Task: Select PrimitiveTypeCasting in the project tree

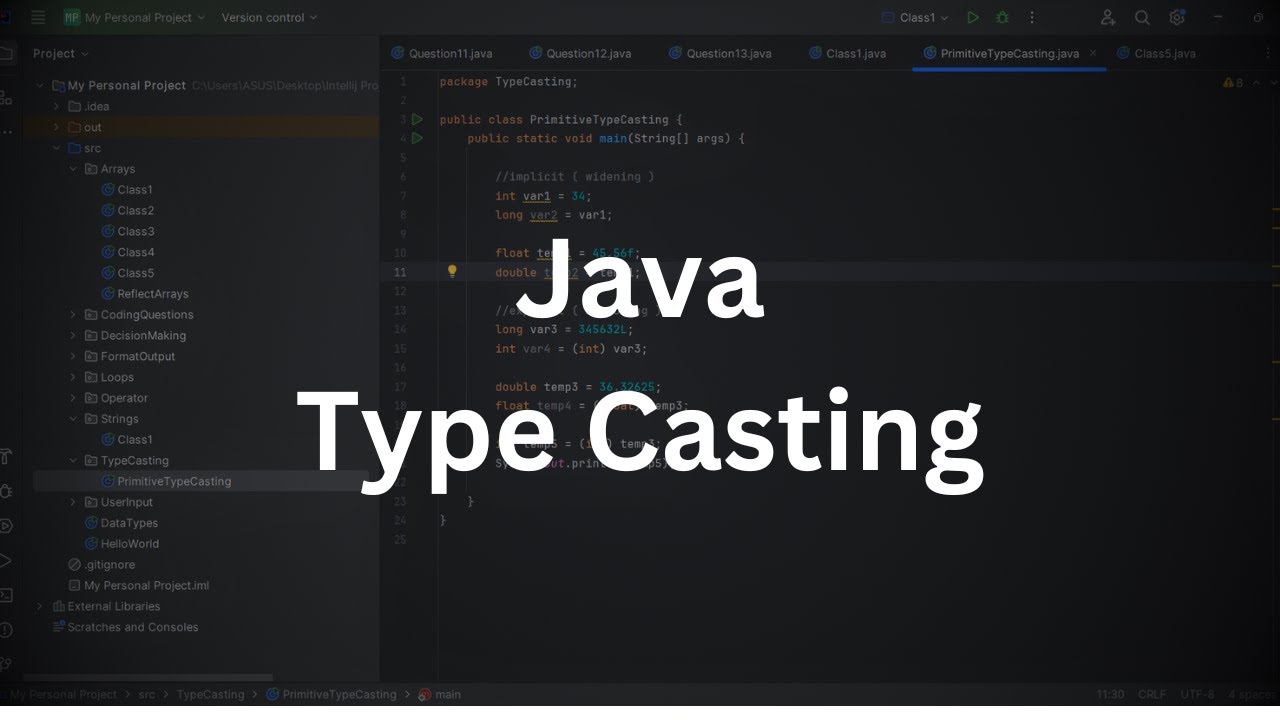Action: (x=166, y=481)
